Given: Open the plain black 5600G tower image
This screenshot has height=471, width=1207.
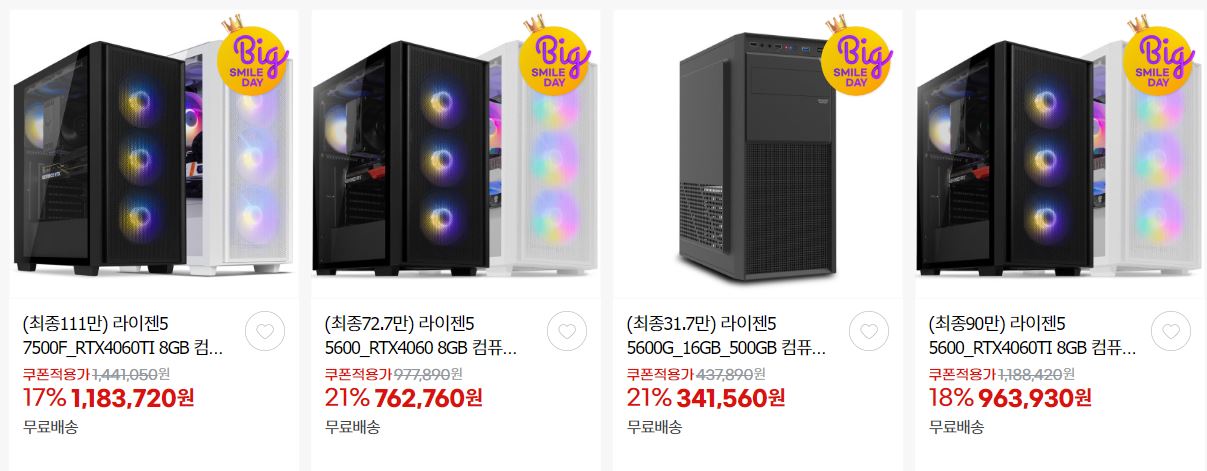Looking at the screenshot, I should [x=758, y=154].
